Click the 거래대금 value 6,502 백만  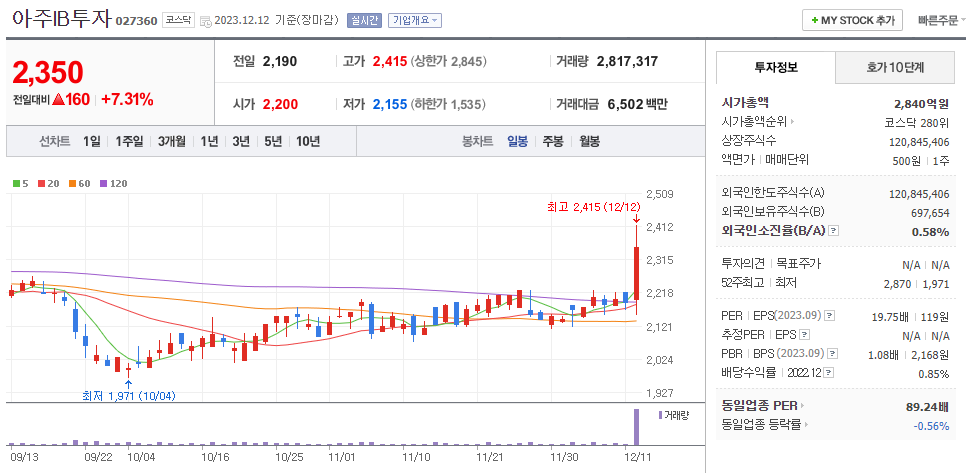click(x=636, y=104)
